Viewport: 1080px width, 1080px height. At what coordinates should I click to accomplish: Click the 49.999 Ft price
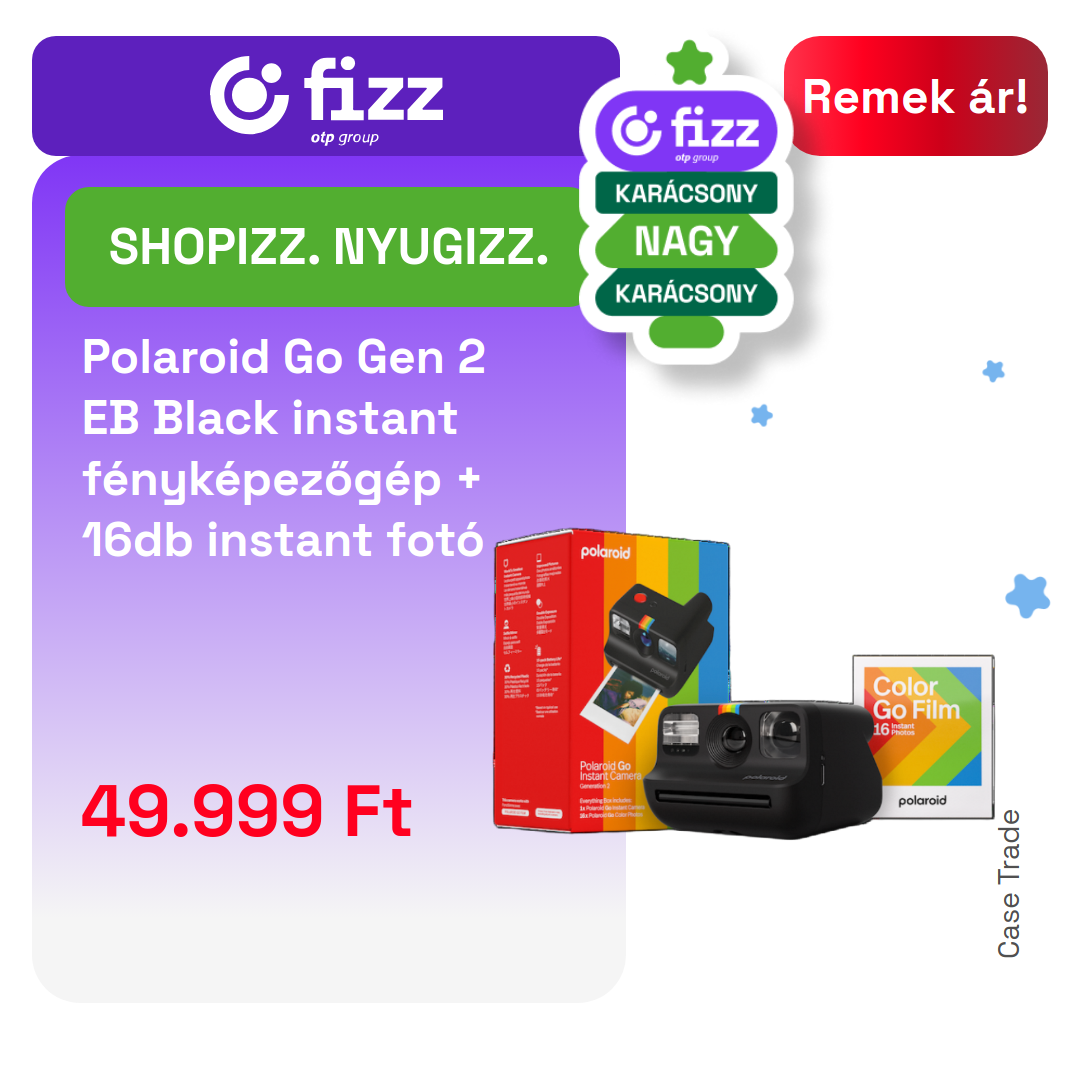247,811
